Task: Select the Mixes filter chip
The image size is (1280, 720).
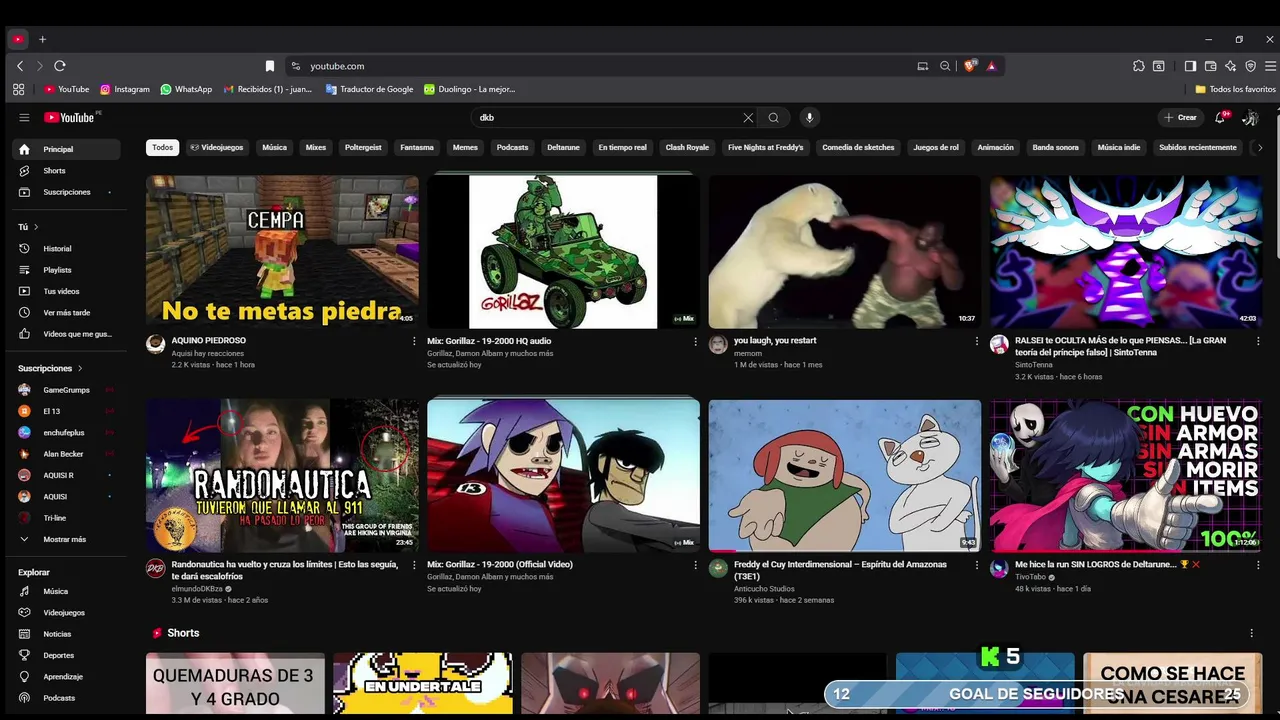Action: 316,147
